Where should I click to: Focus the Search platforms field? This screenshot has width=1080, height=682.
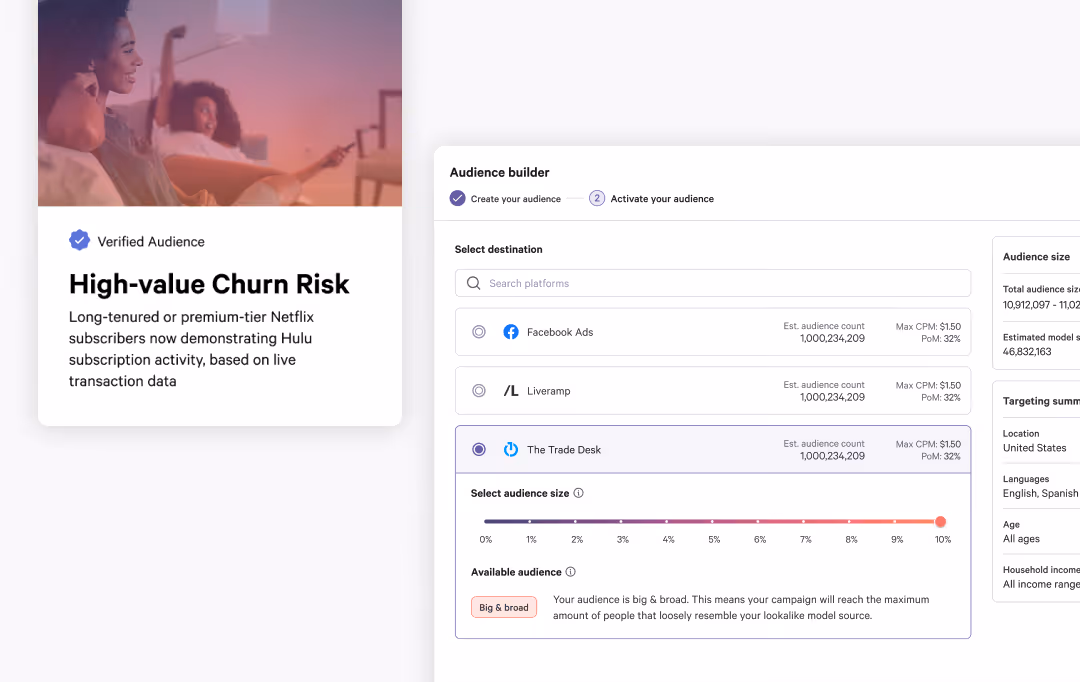click(x=713, y=283)
